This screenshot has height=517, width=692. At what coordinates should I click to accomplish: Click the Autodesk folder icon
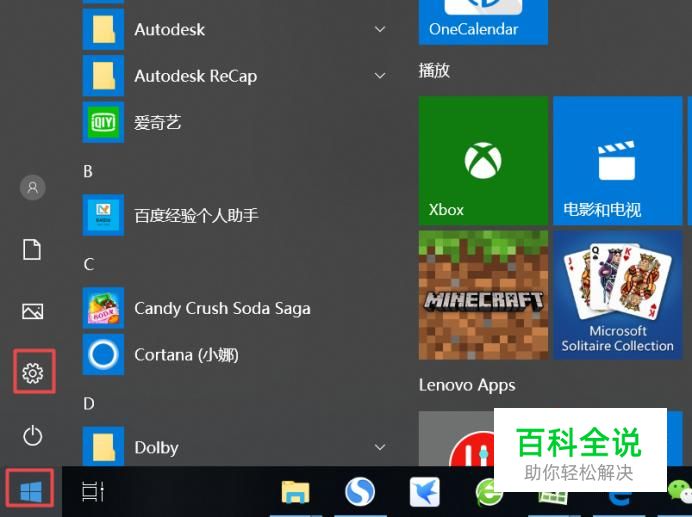(103, 29)
